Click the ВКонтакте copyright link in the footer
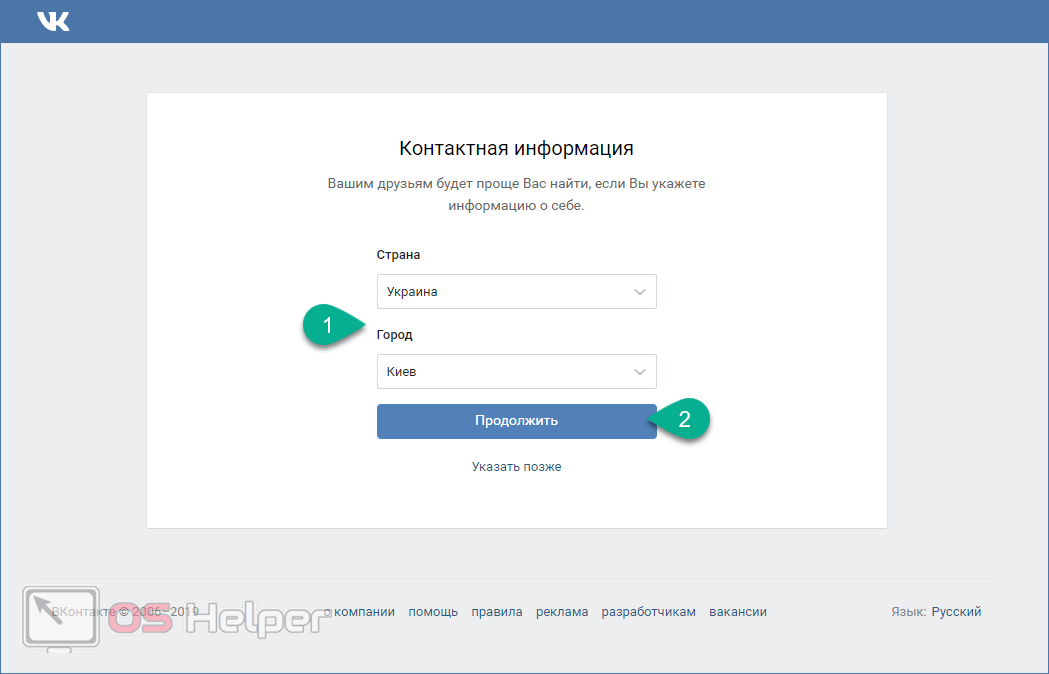This screenshot has width=1049, height=674. (x=82, y=612)
